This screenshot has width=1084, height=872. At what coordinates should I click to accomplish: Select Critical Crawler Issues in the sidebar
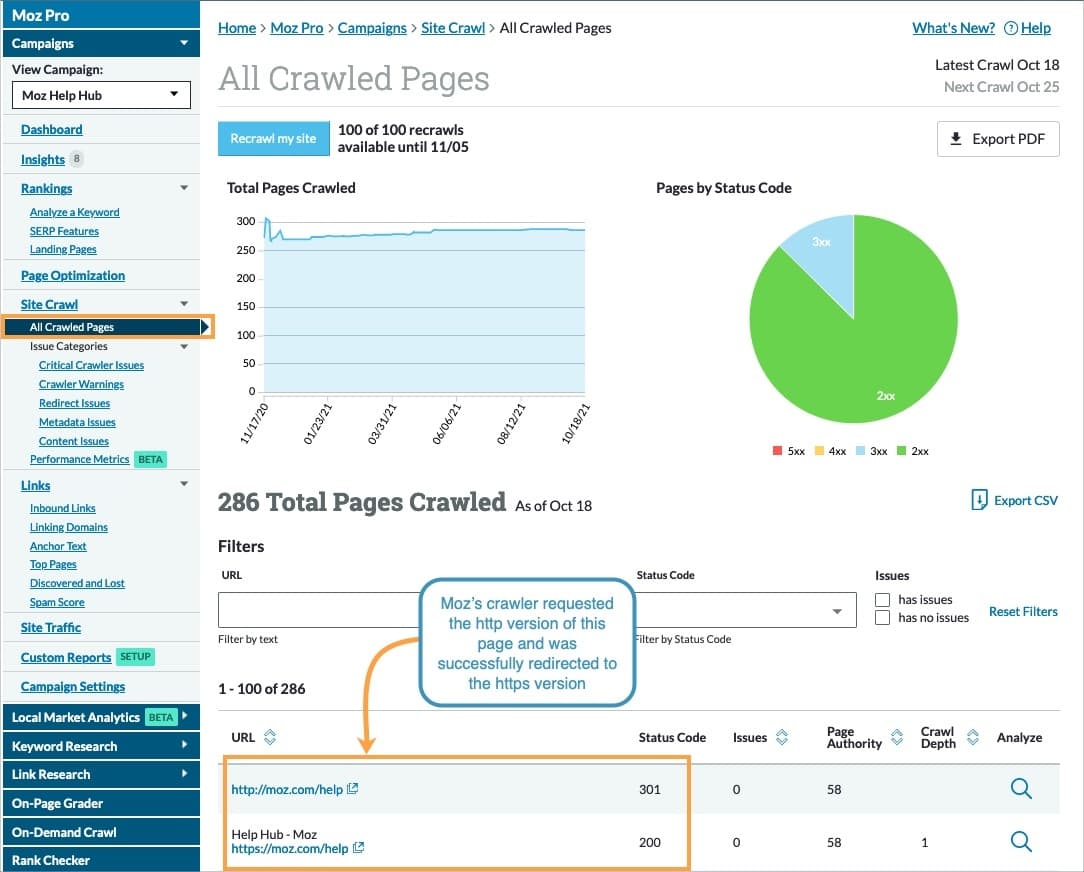91,365
